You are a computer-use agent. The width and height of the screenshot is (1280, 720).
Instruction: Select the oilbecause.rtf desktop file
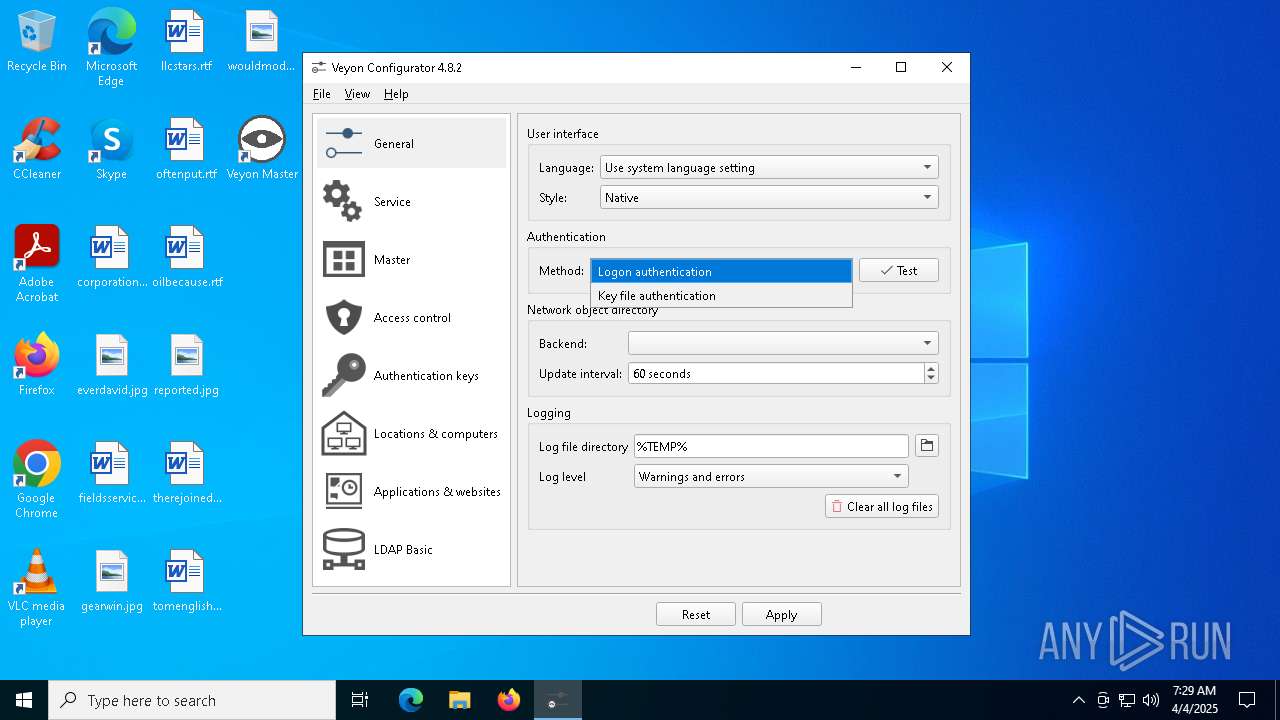pos(186,258)
